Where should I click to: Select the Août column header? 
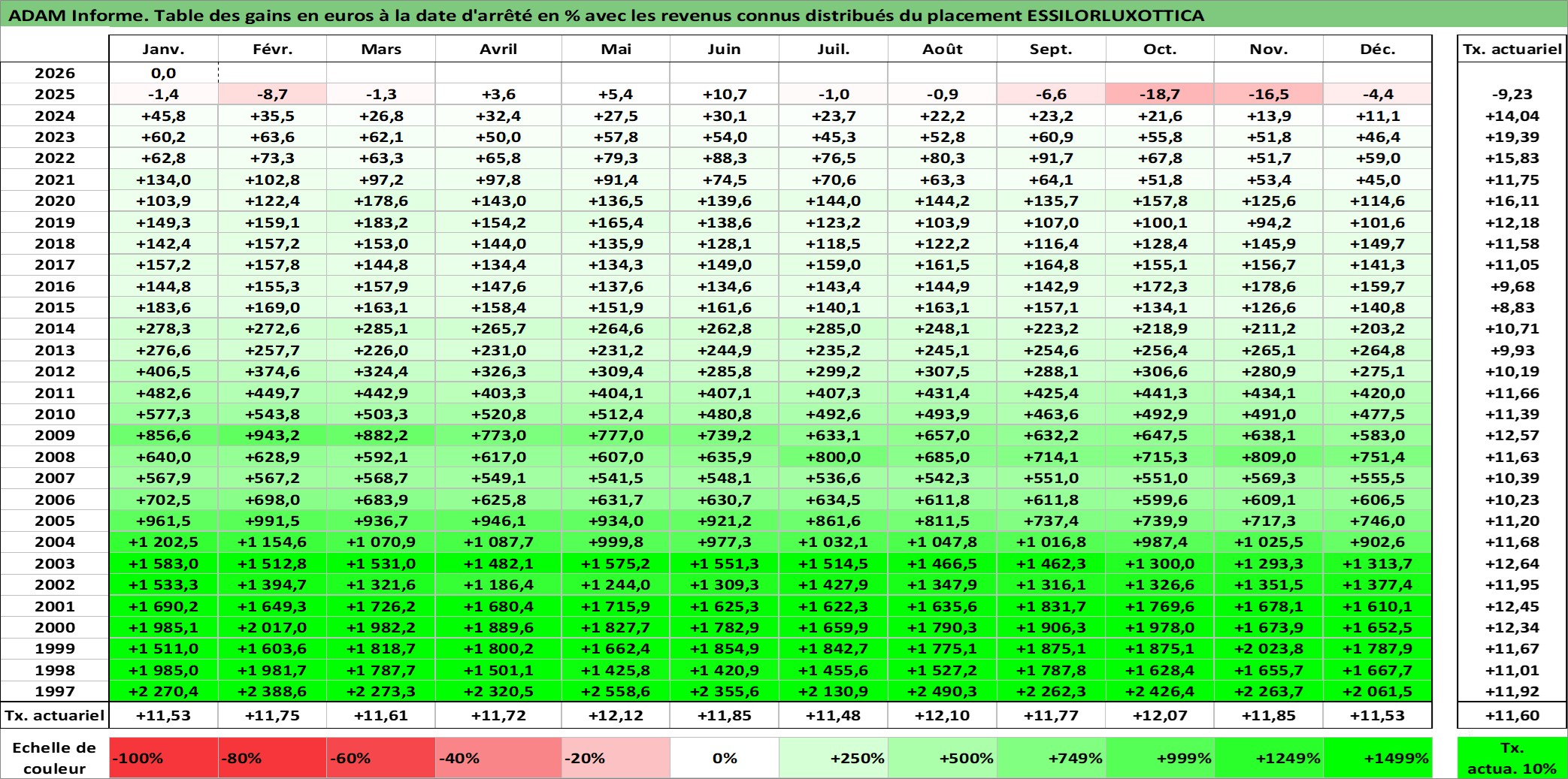pos(943,49)
